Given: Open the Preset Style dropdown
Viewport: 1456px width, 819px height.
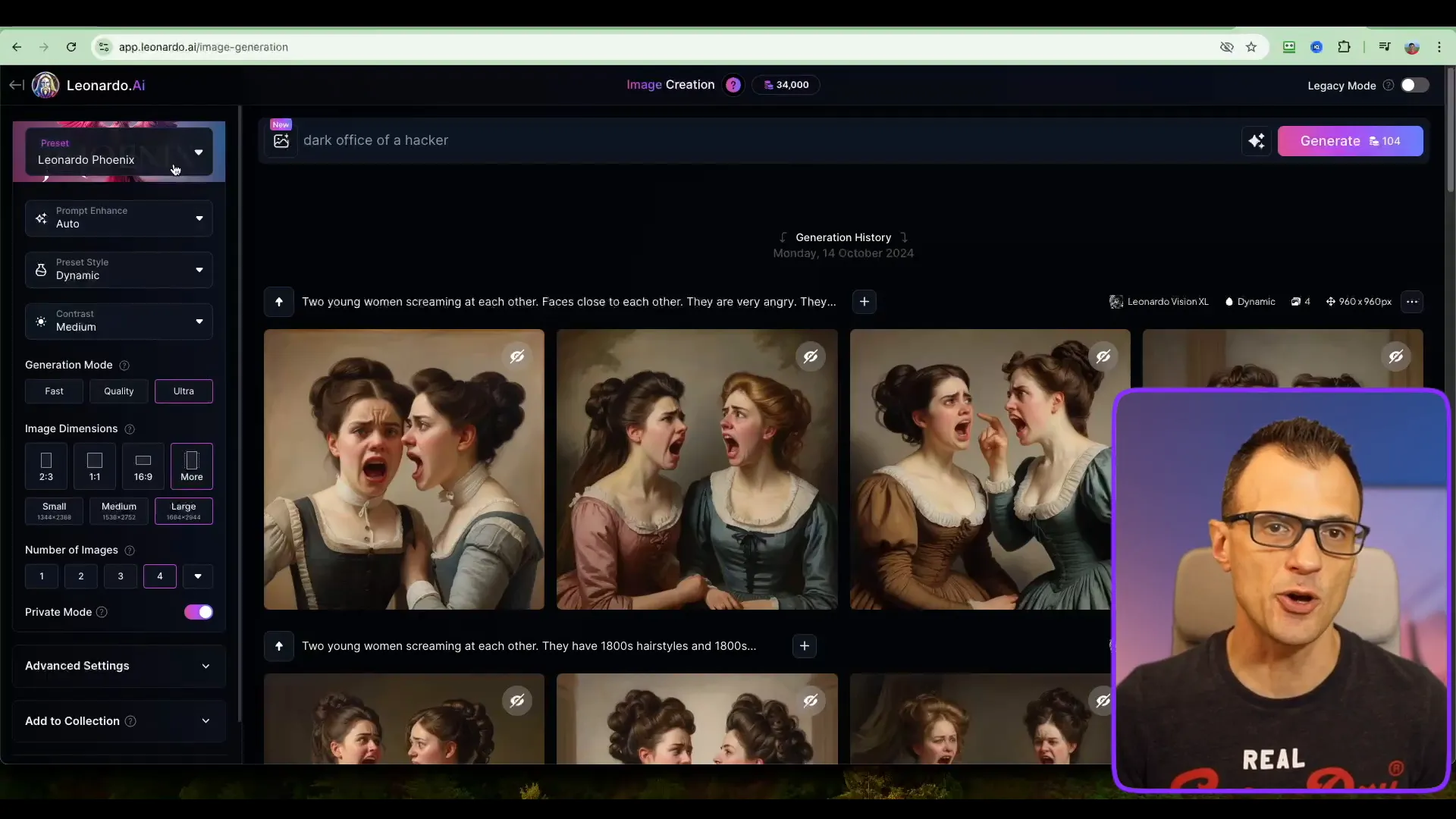Looking at the screenshot, I should click(x=118, y=269).
